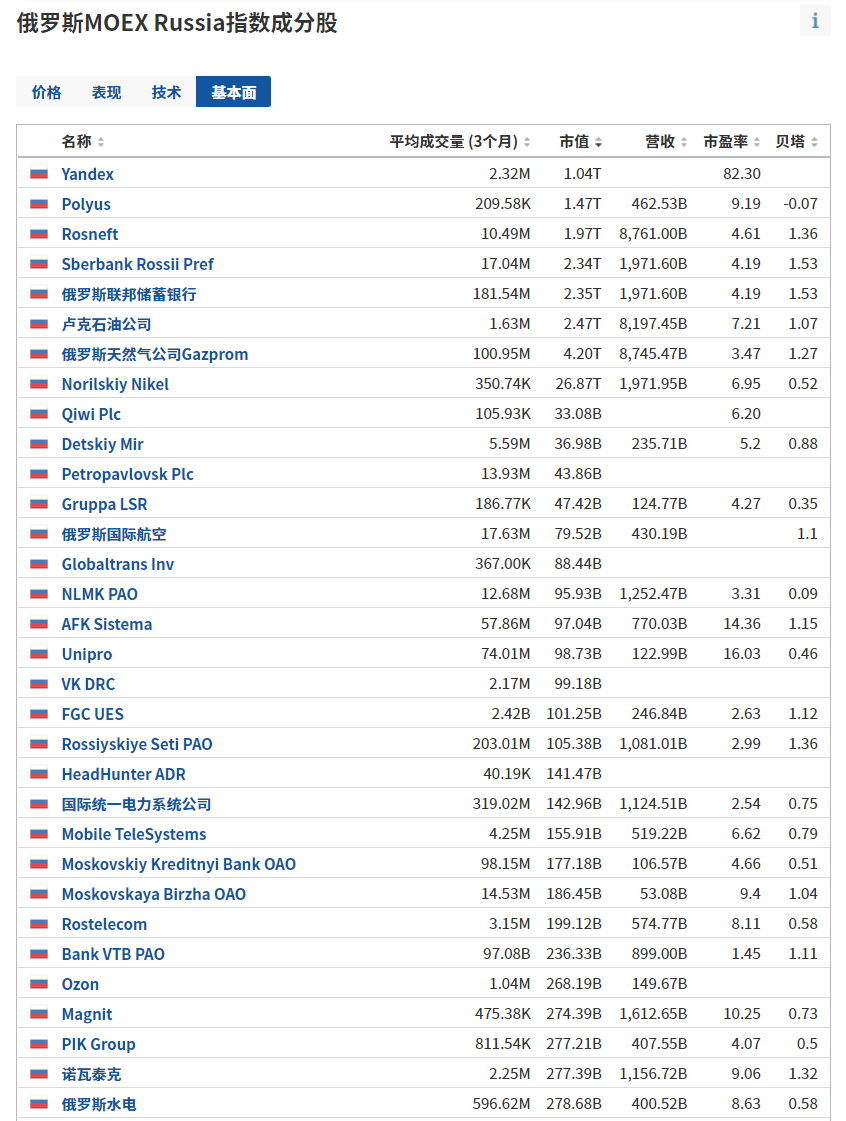
Task: Open Moskovskaya Birzha OAO link
Action: (154, 894)
